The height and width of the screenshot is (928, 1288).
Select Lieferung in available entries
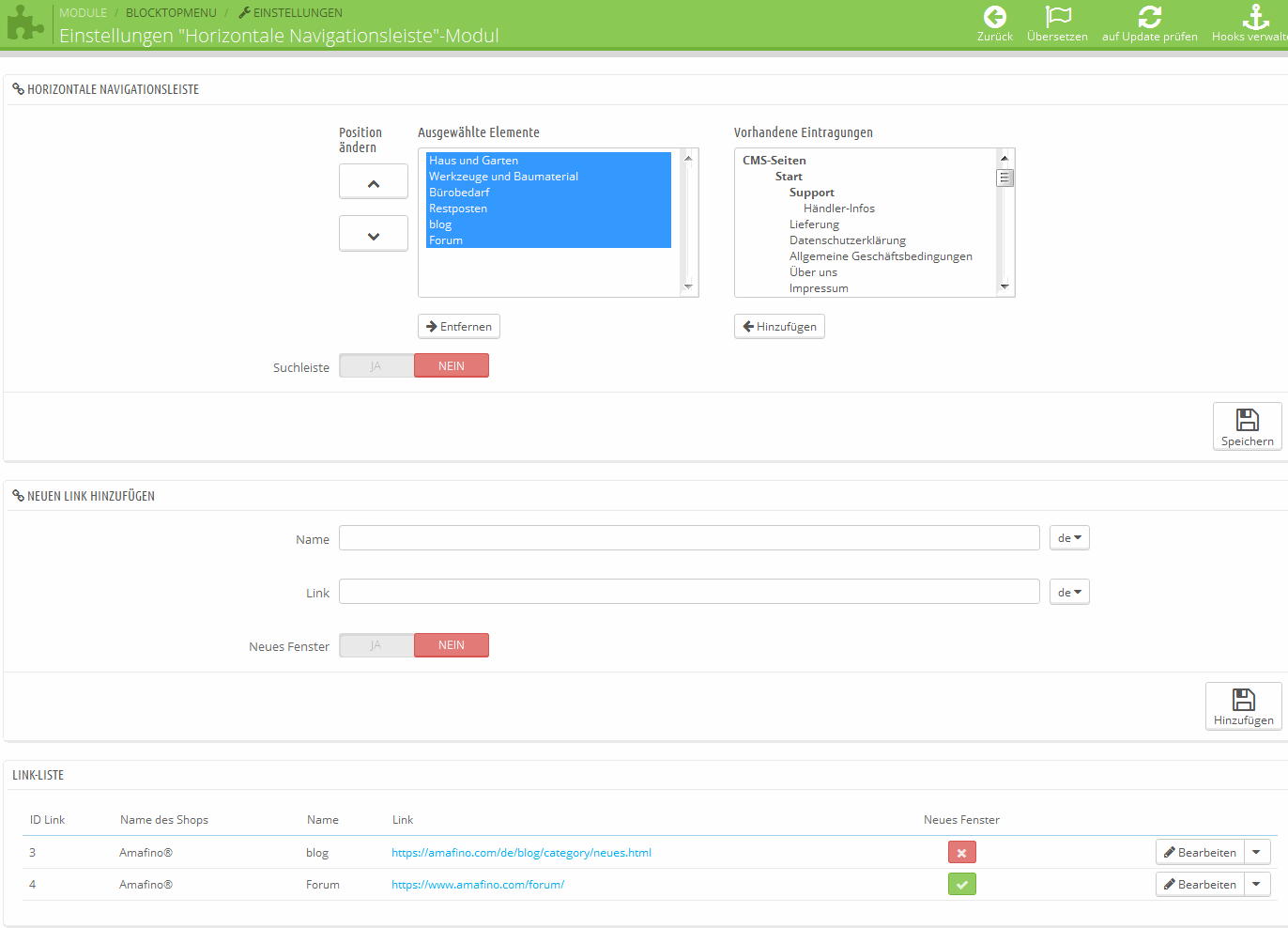point(814,224)
